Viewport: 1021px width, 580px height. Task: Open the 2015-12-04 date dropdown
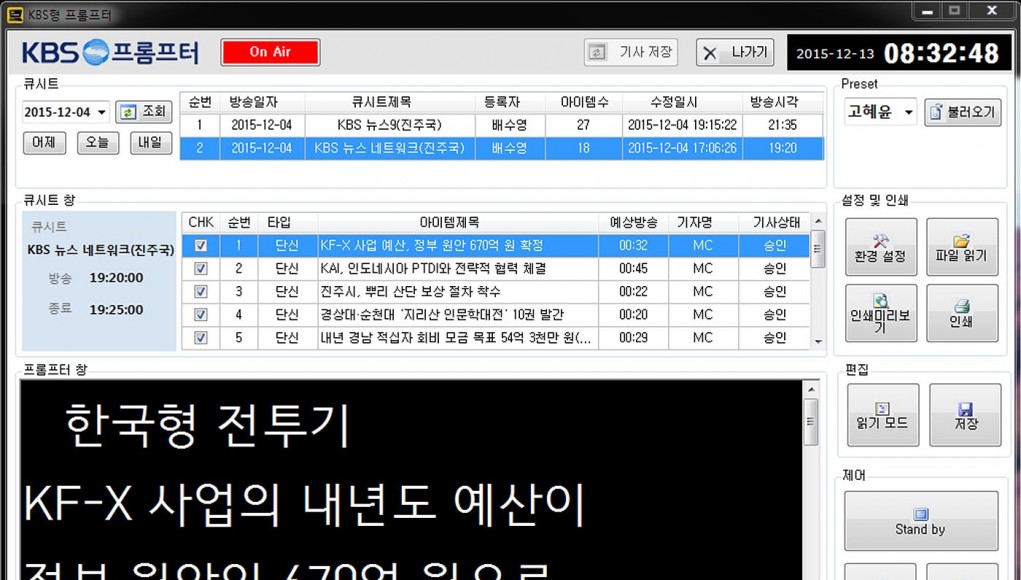(x=102, y=113)
